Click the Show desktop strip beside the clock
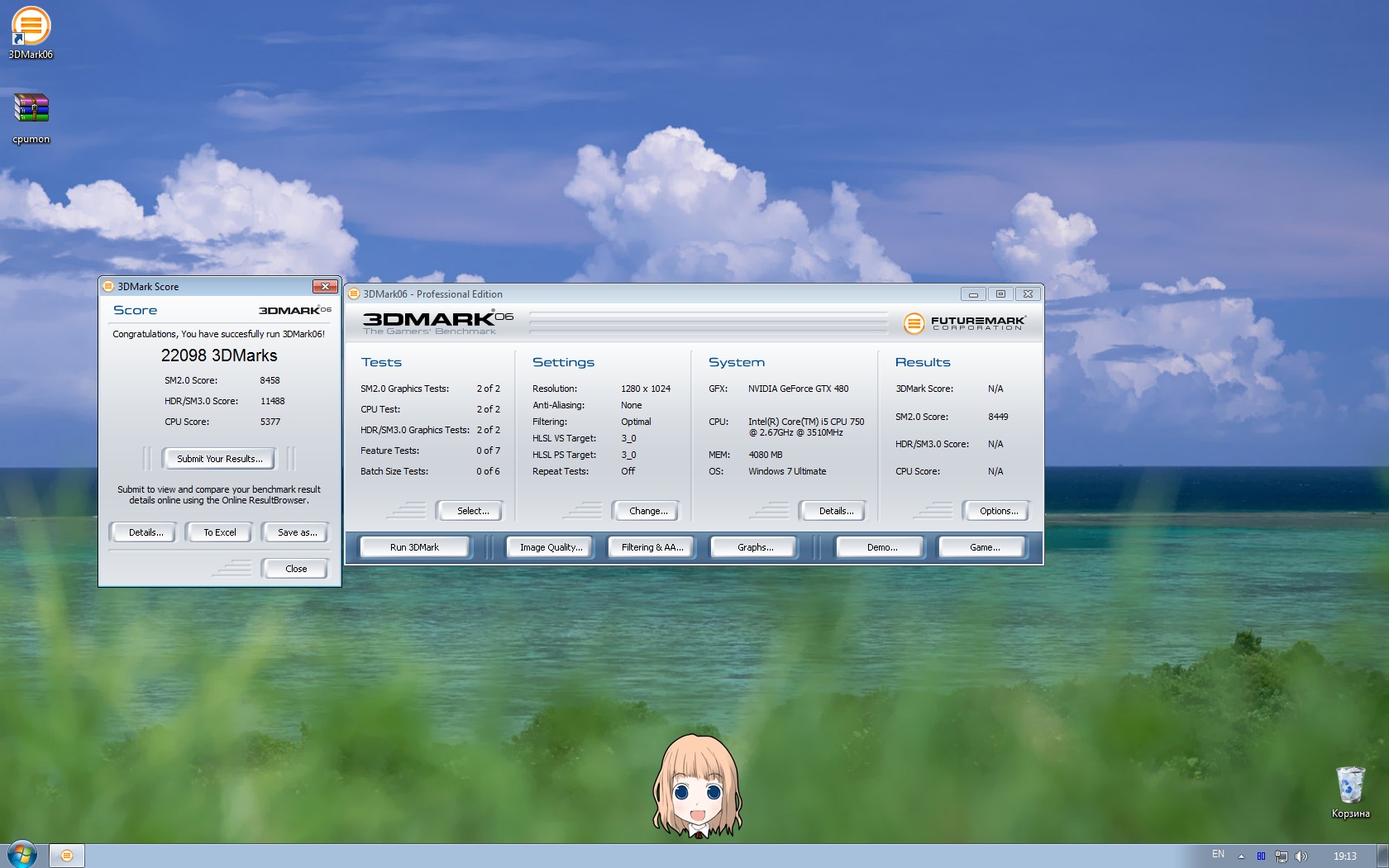This screenshot has width=1389, height=868. click(1382, 856)
